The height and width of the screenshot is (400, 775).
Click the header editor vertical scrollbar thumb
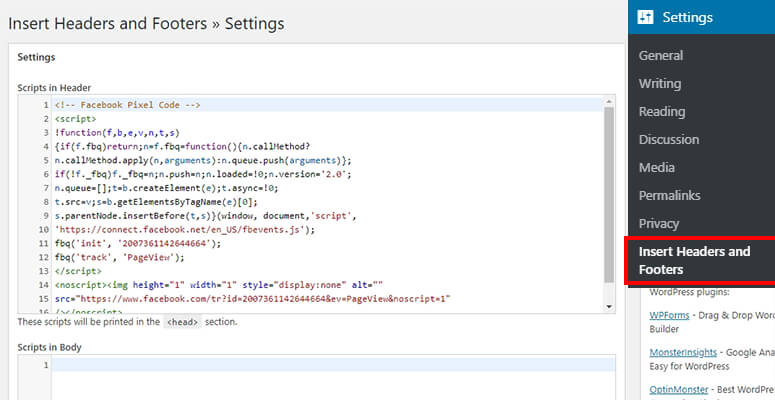[x=609, y=195]
